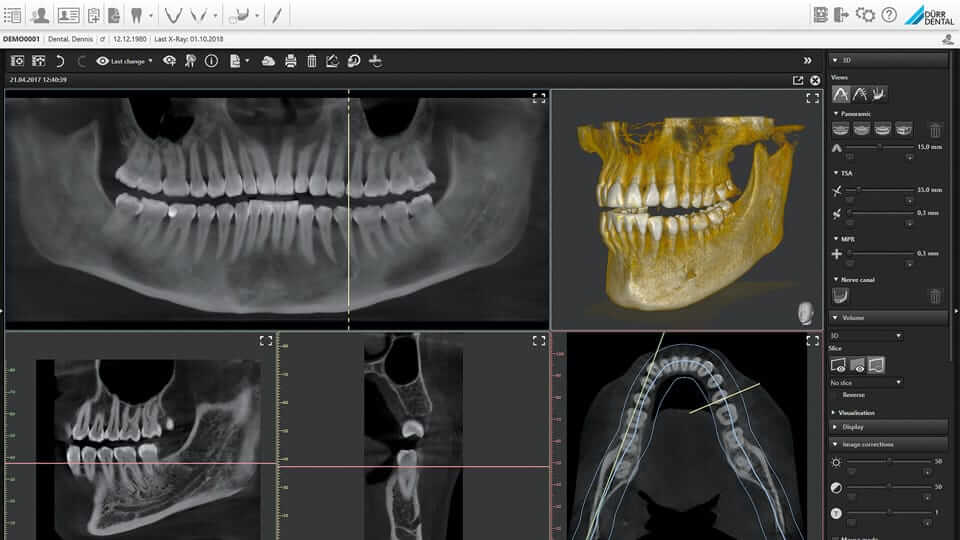Maximize the 3D rendering viewport
Screen dimensions: 960x540
click(x=812, y=98)
